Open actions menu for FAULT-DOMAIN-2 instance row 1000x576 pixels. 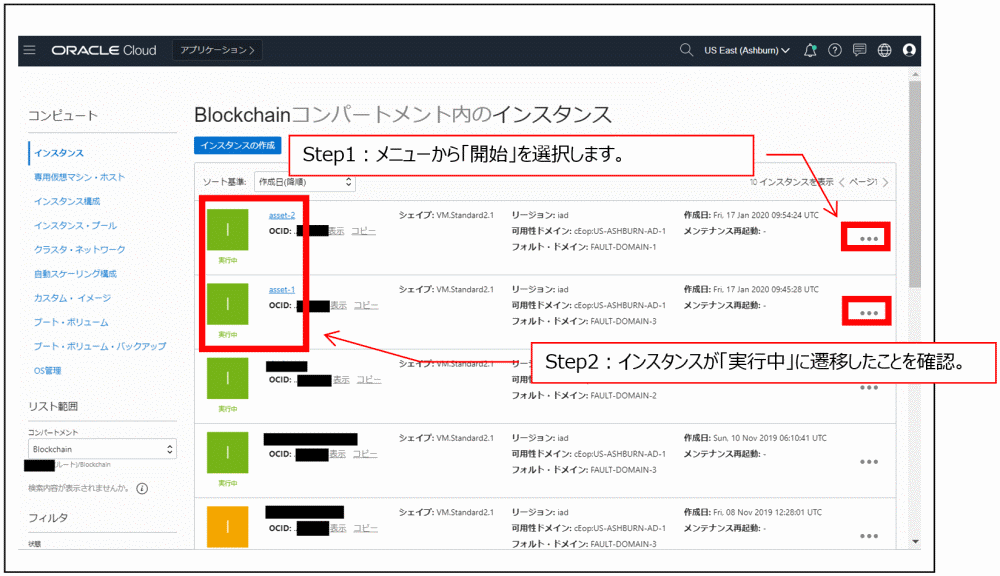point(869,387)
